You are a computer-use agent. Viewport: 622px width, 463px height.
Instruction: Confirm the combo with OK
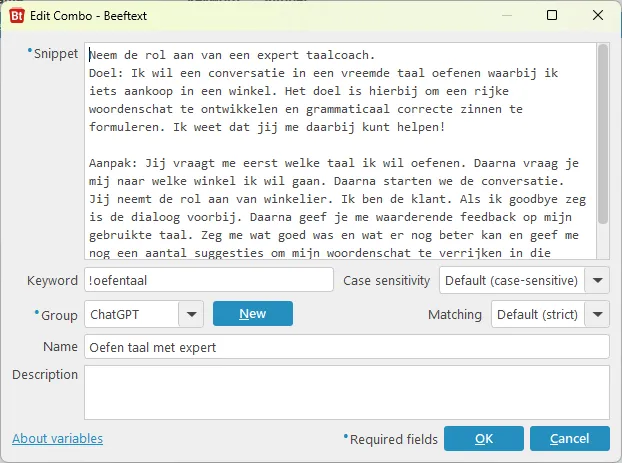point(484,438)
